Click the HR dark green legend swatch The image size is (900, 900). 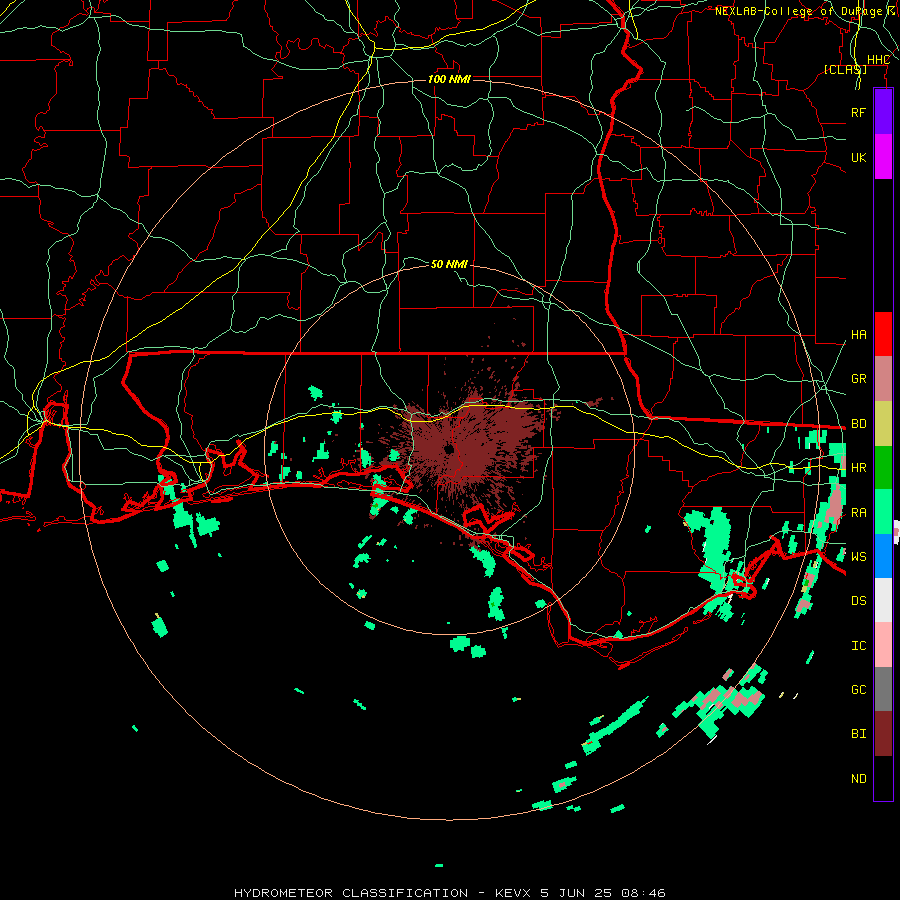tap(883, 467)
